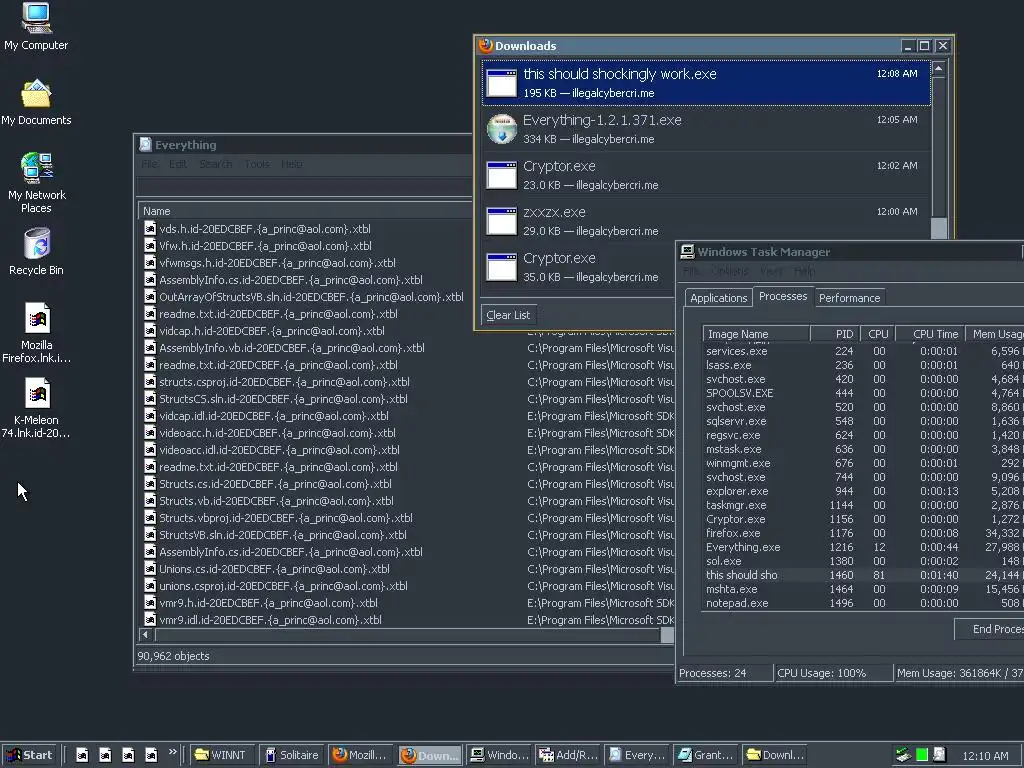1024x768 pixels.
Task: Sort processes by the CPU Time column header
Action: 930,334
